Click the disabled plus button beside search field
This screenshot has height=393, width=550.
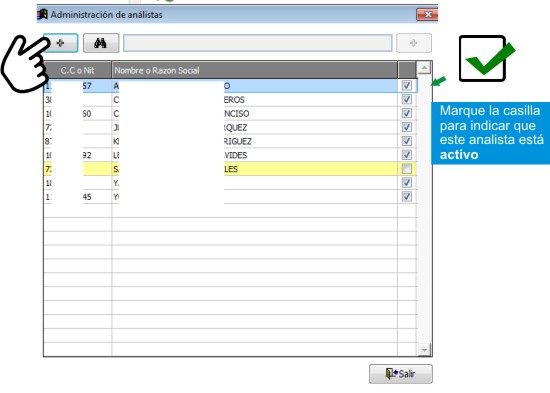(x=414, y=43)
